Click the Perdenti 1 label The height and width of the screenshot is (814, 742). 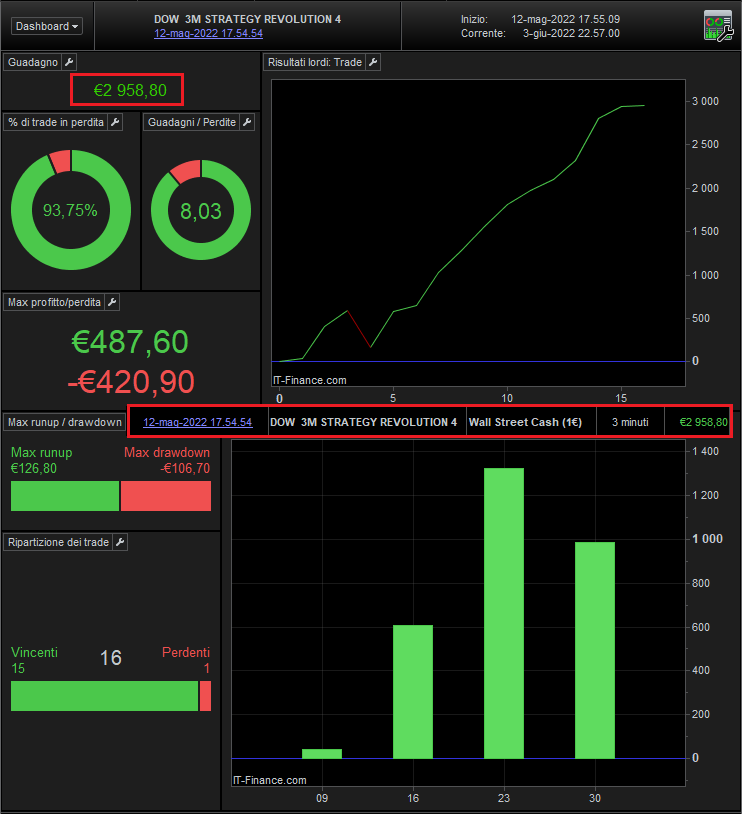(186, 660)
